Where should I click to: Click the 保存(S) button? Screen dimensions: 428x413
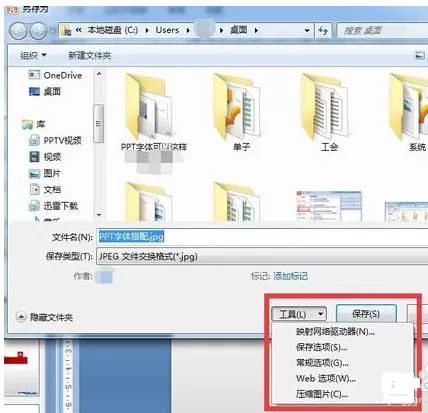[366, 314]
